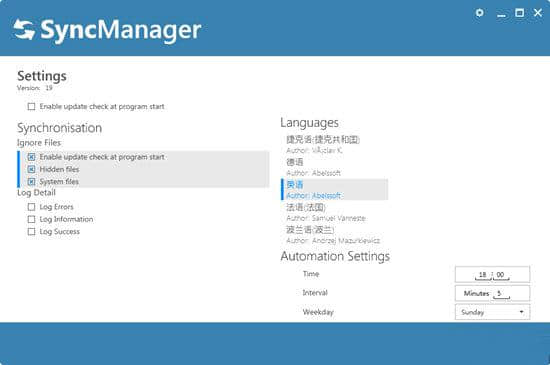Image resolution: width=550 pixels, height=365 pixels.
Task: Tick the Log Information checkbox
Action: [32, 219]
